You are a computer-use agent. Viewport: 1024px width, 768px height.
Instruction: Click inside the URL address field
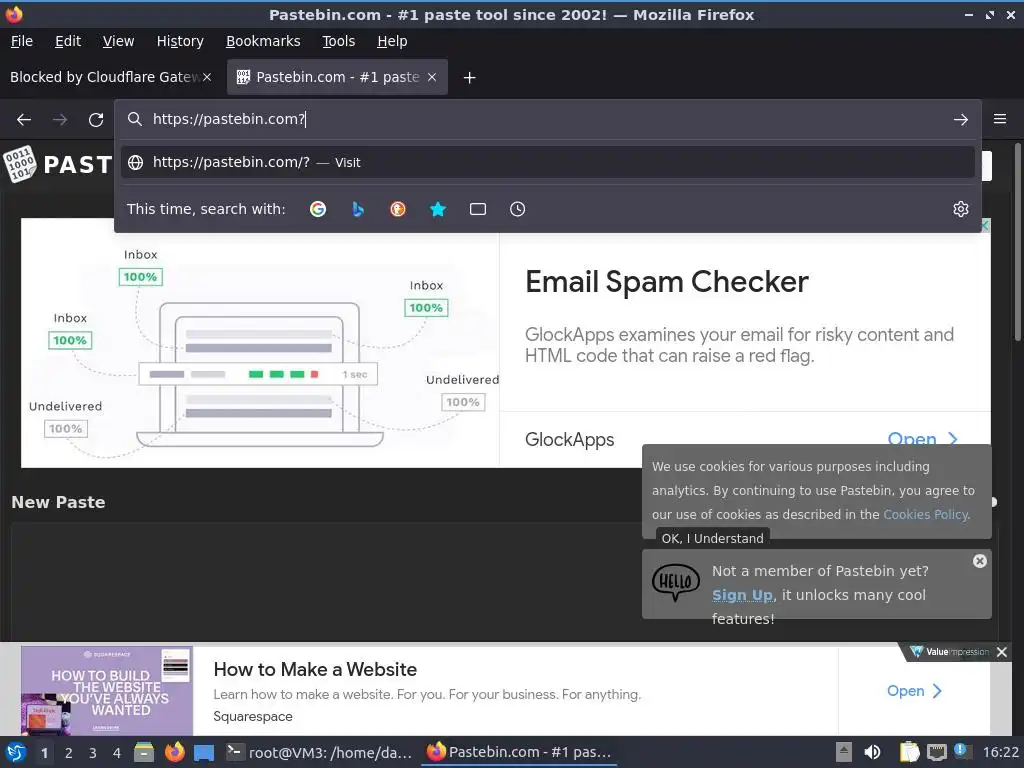click(547, 119)
